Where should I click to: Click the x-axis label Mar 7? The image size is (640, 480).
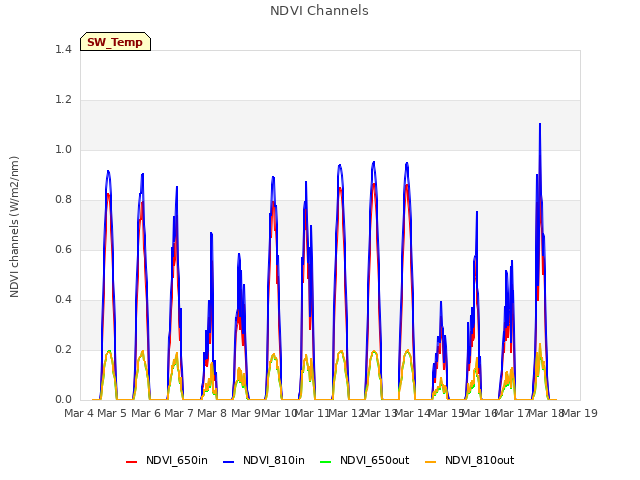point(179,413)
